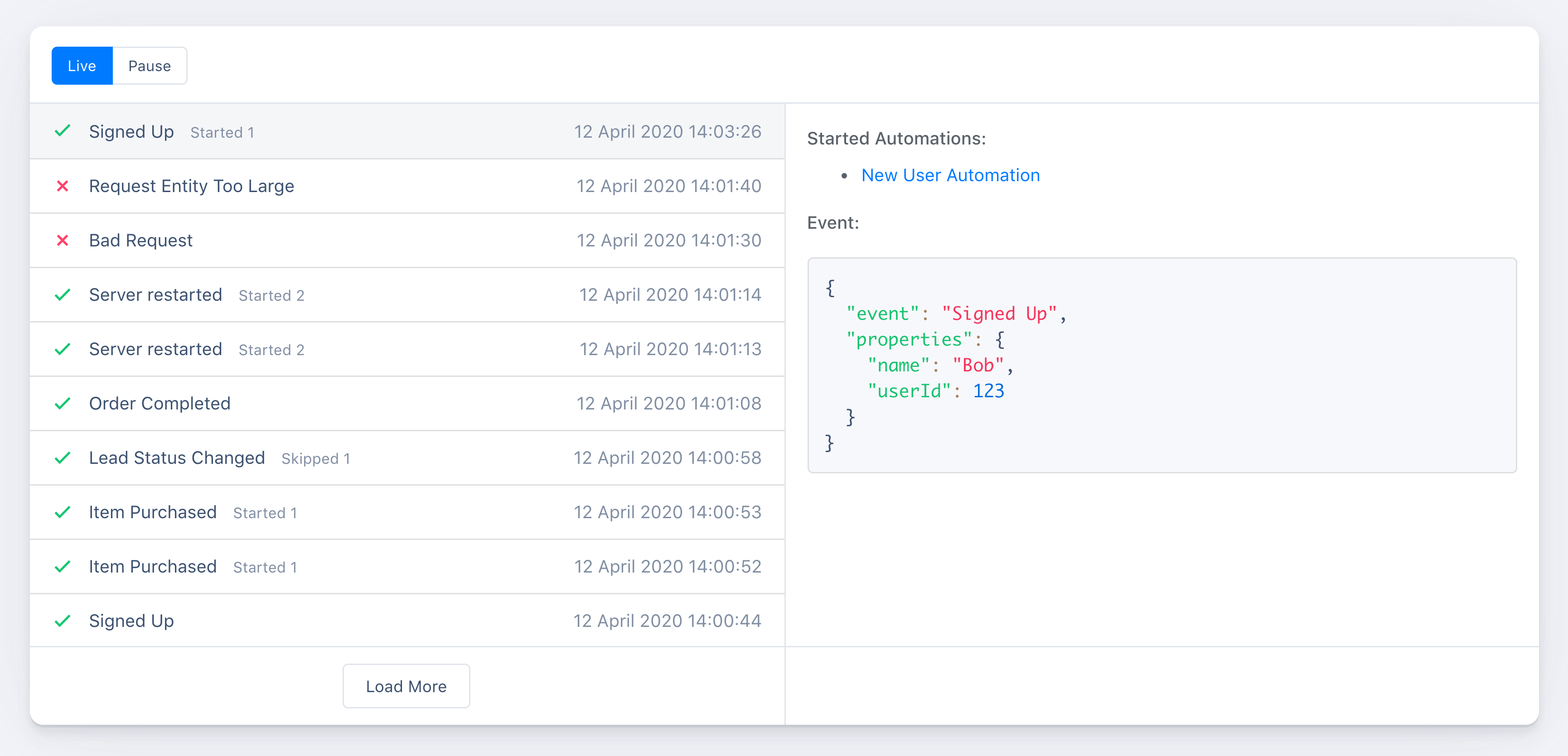Click the "Bob" value in JSON
This screenshot has width=1568, height=756.
978,365
